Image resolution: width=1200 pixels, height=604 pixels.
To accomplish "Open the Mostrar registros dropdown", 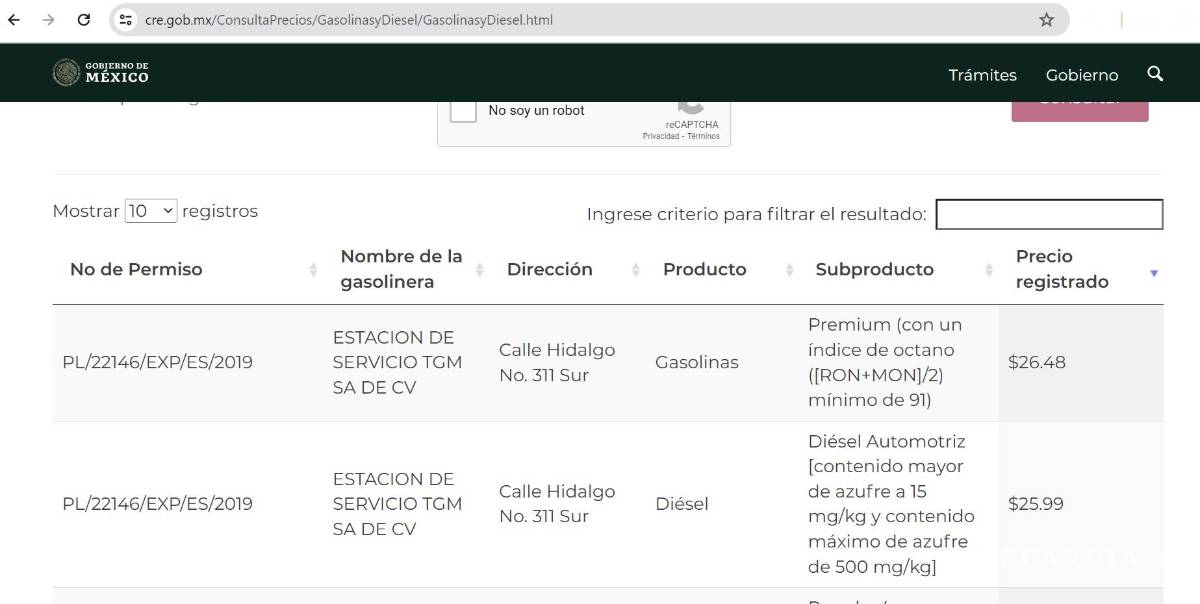I will (152, 210).
